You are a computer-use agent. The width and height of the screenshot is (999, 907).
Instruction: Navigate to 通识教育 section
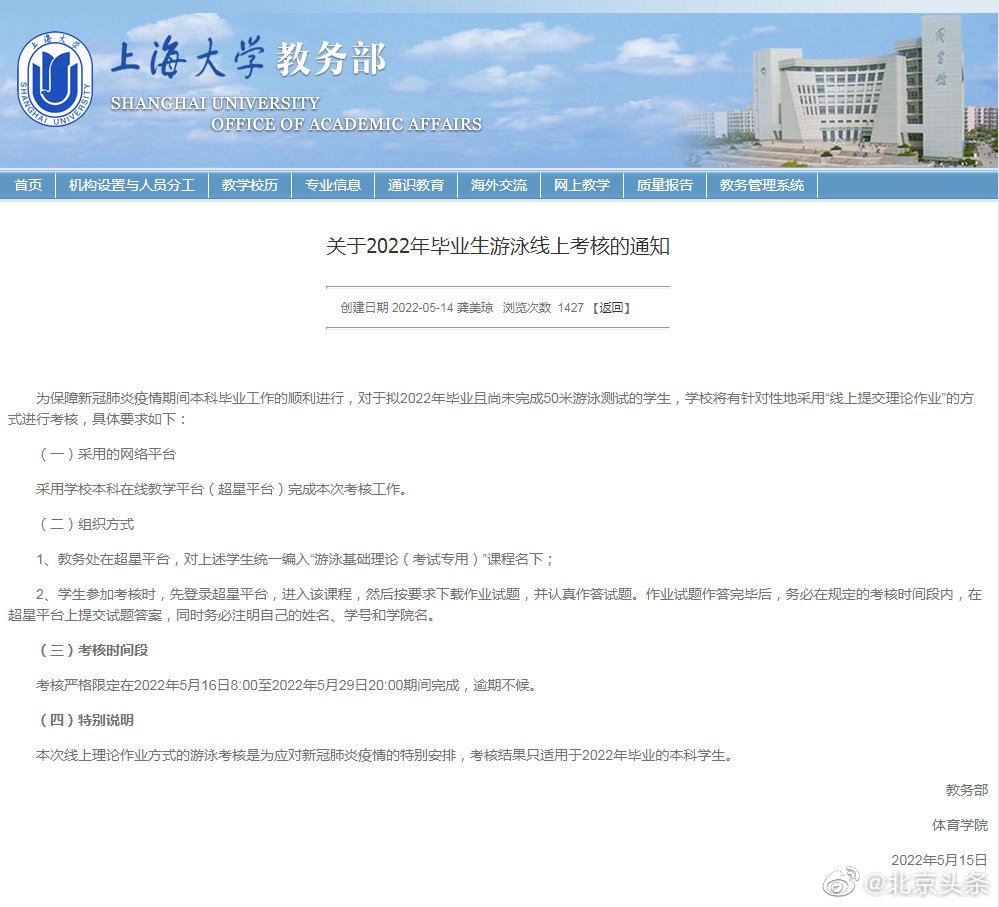[x=415, y=185]
